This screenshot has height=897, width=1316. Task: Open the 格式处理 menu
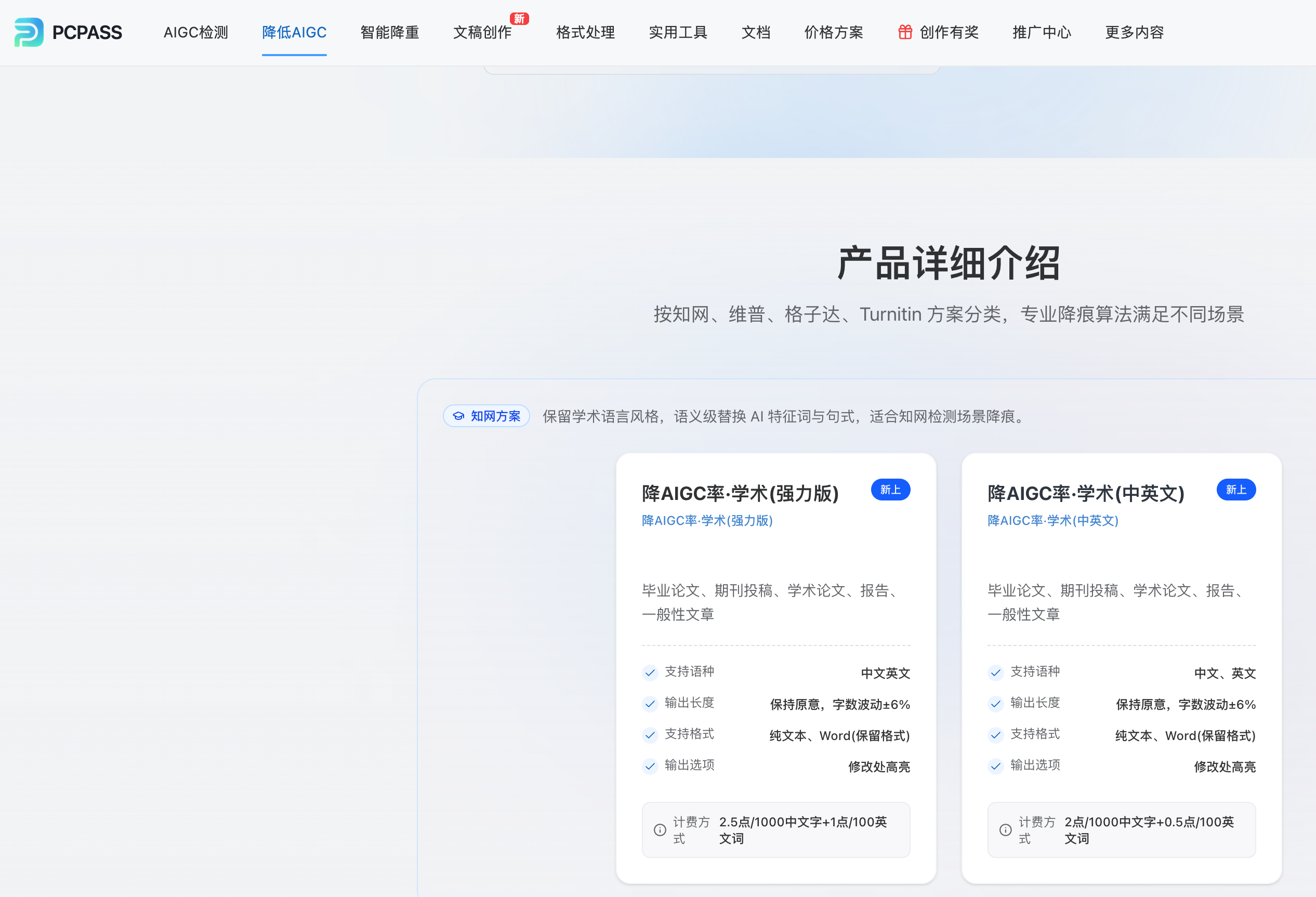[586, 32]
